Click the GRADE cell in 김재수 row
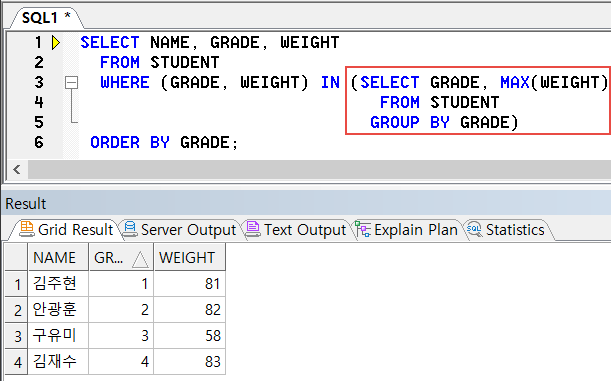This screenshot has height=381, width=611. pos(121,362)
